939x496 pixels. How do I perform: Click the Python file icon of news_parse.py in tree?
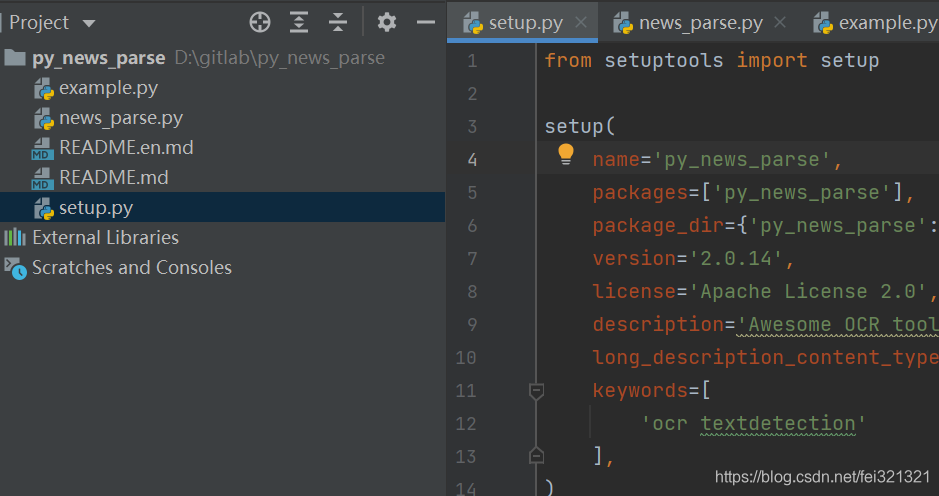[x=44, y=119]
